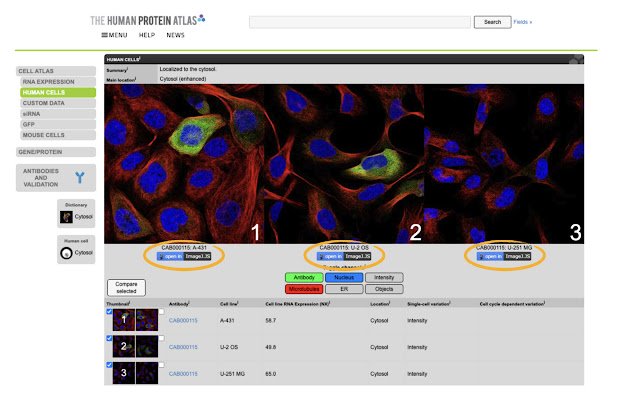The width and height of the screenshot is (640, 400).
Task: Click the Location column header
Action: tap(380, 304)
